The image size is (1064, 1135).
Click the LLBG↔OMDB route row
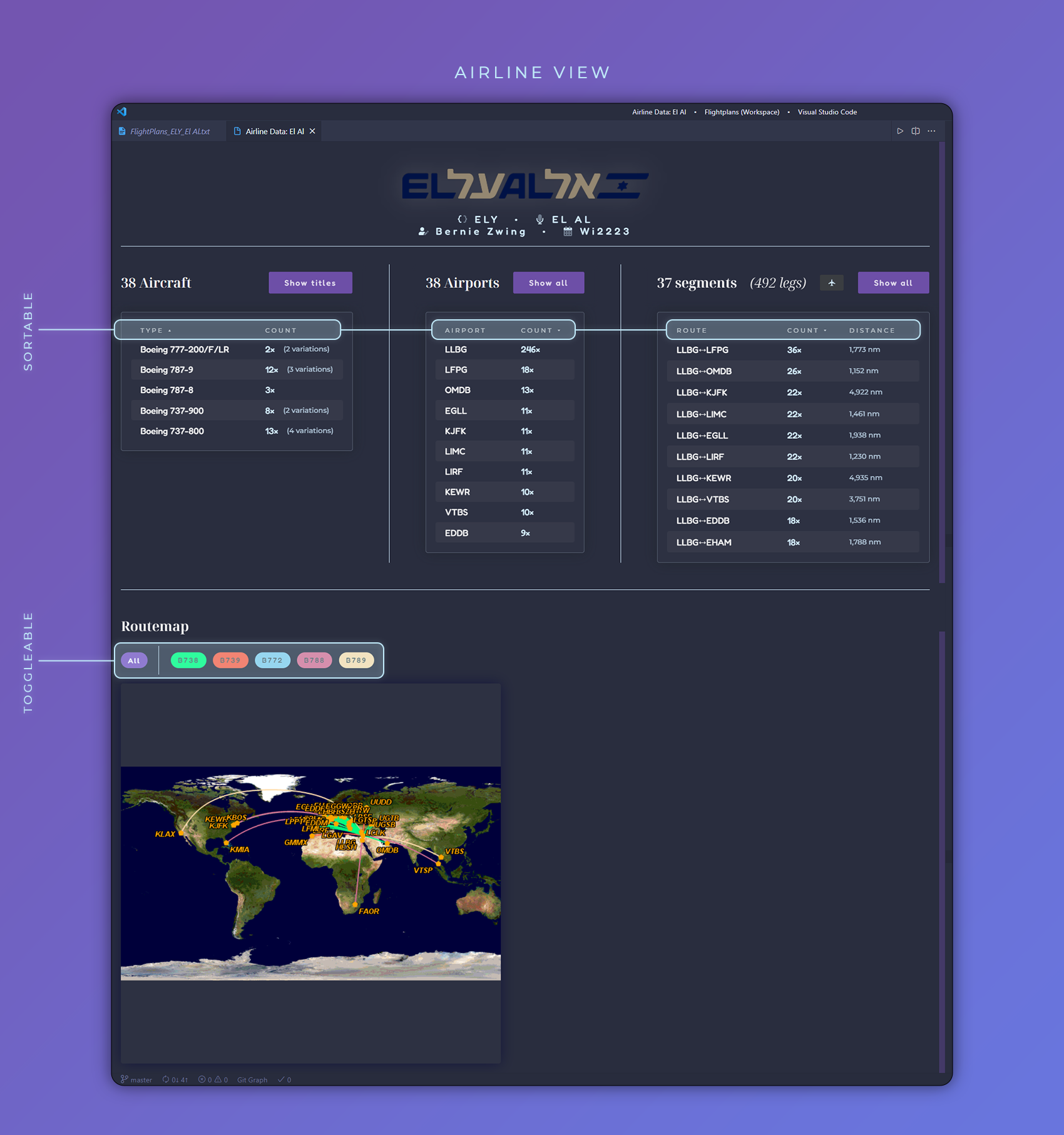(793, 371)
